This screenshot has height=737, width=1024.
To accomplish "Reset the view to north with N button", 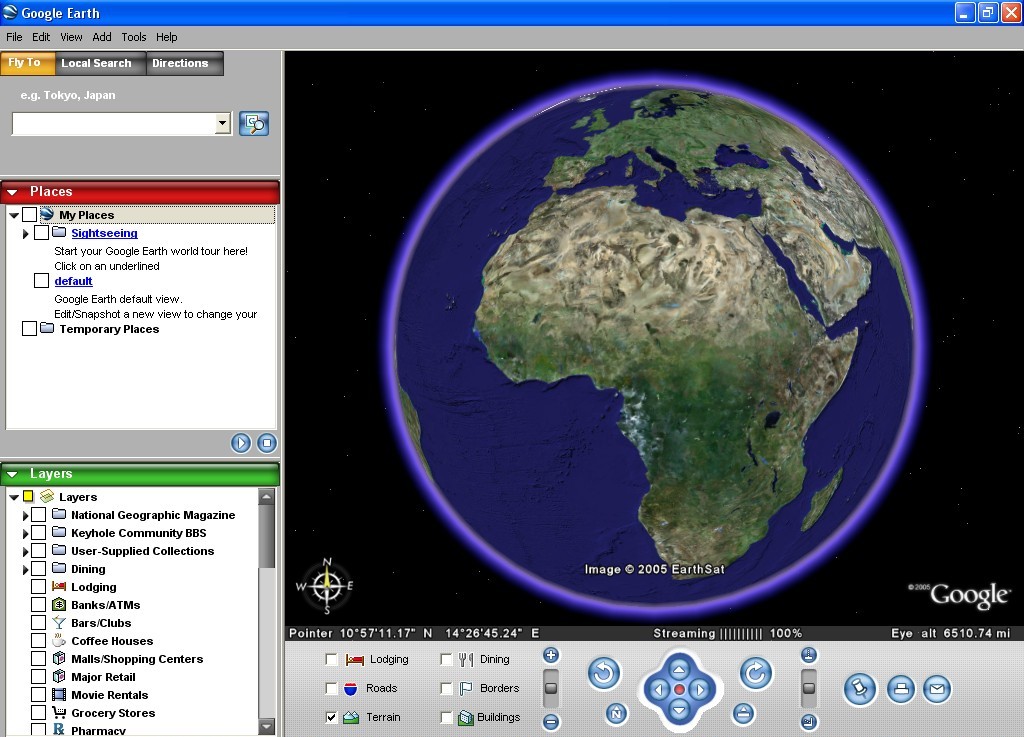I will 616,713.
